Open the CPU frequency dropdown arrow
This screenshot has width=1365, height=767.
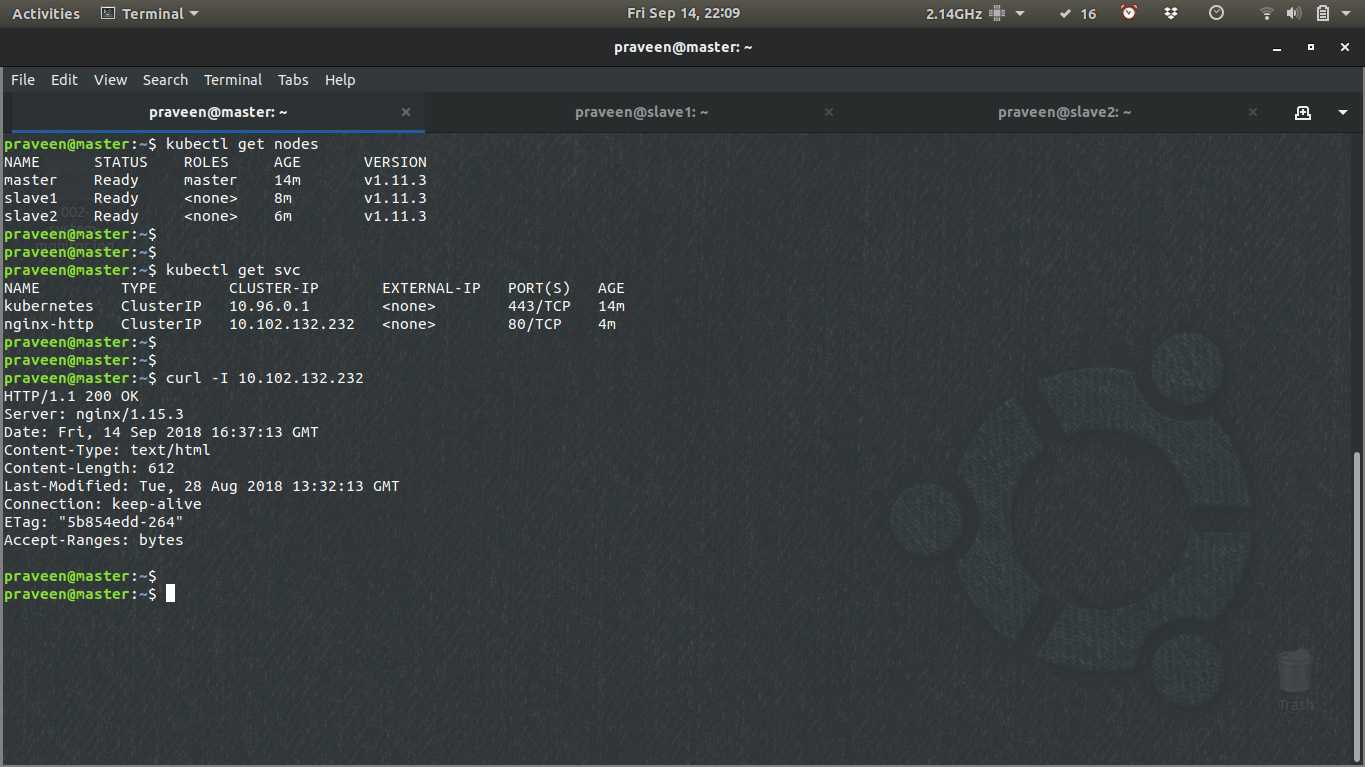coord(1019,13)
